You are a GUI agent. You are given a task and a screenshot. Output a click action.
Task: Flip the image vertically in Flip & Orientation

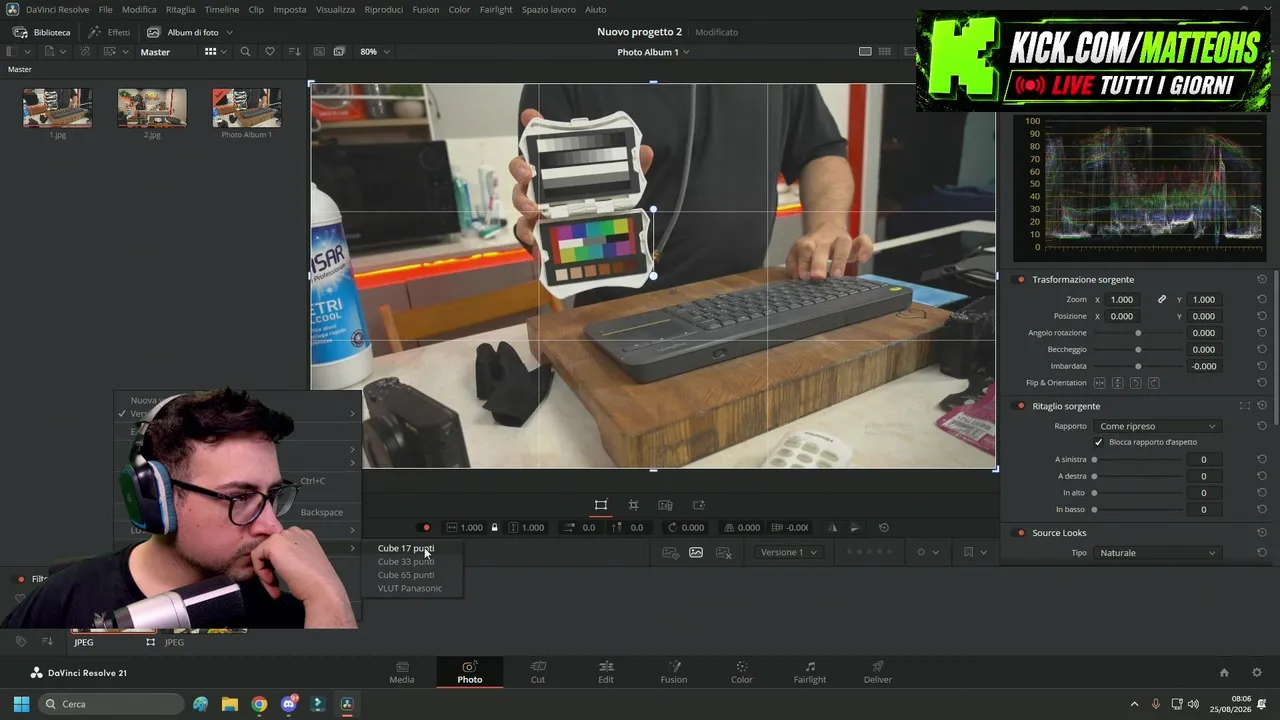click(1118, 383)
